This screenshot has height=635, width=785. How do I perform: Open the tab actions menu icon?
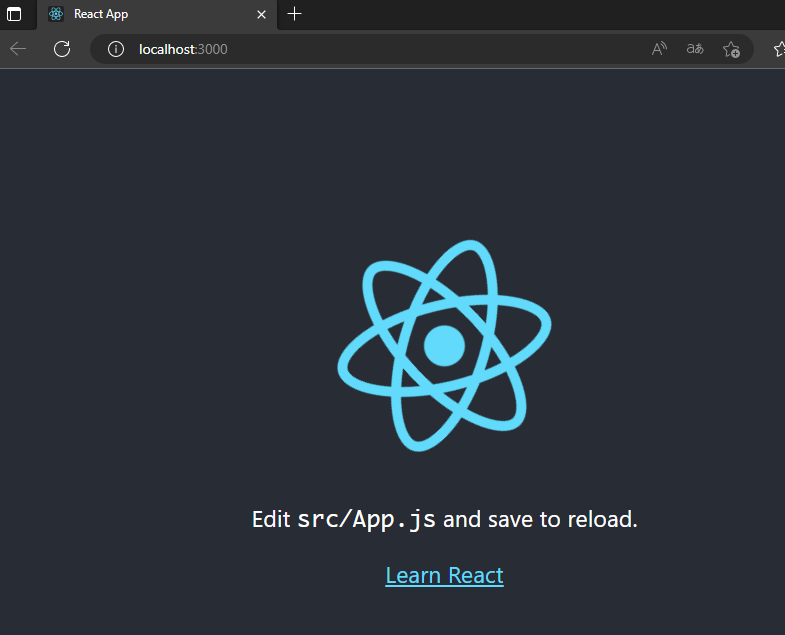[x=14, y=14]
